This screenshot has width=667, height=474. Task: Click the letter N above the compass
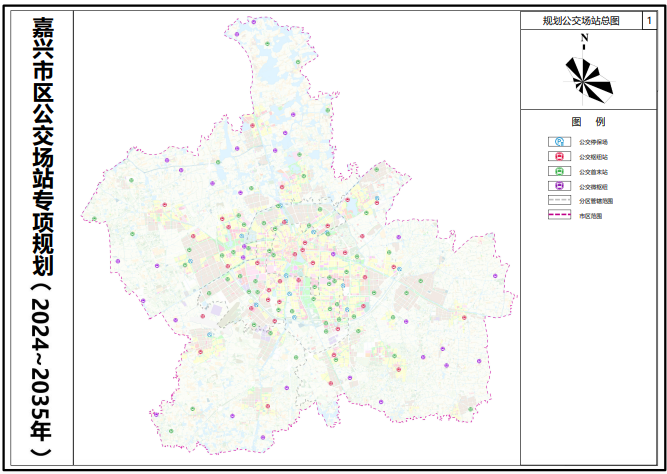tap(584, 37)
